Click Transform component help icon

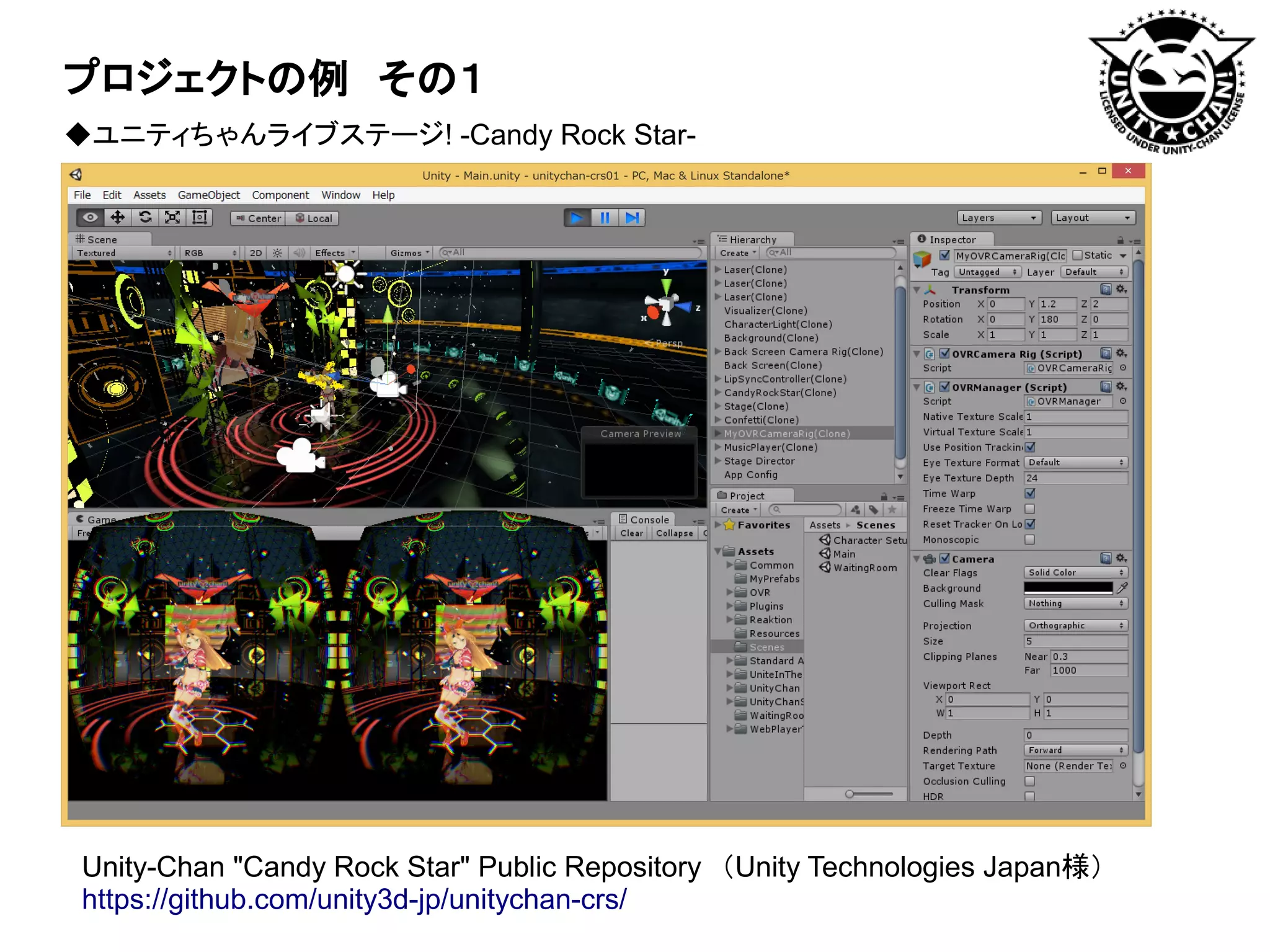(x=1106, y=290)
